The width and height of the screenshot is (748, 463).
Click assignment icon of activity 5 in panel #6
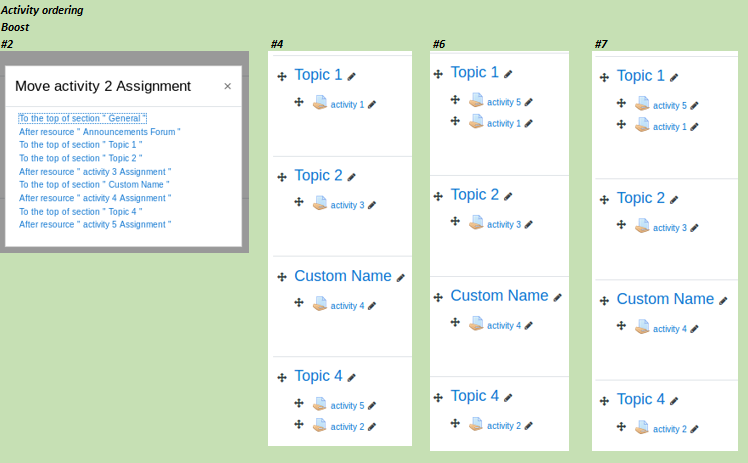click(x=476, y=100)
